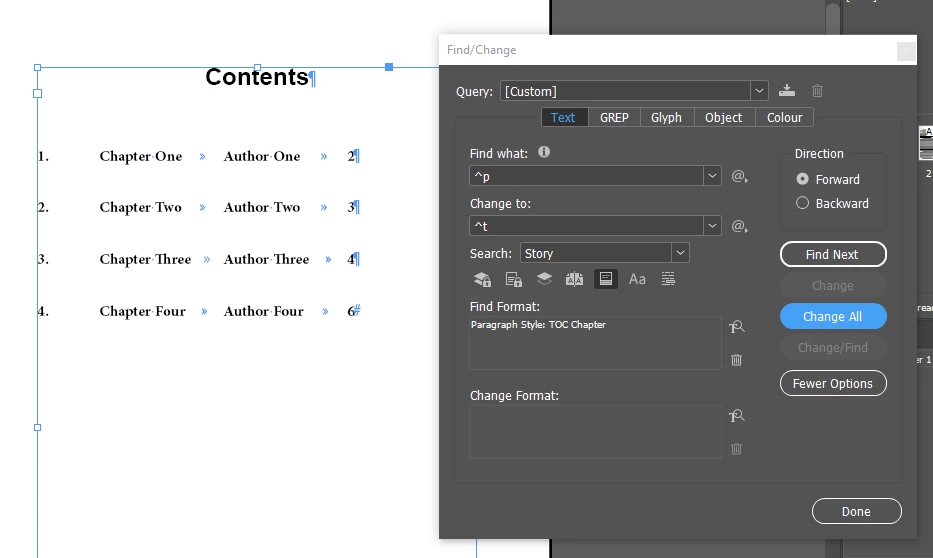Toggle Include Hidden Layers icon
The image size is (933, 558).
pos(544,279)
